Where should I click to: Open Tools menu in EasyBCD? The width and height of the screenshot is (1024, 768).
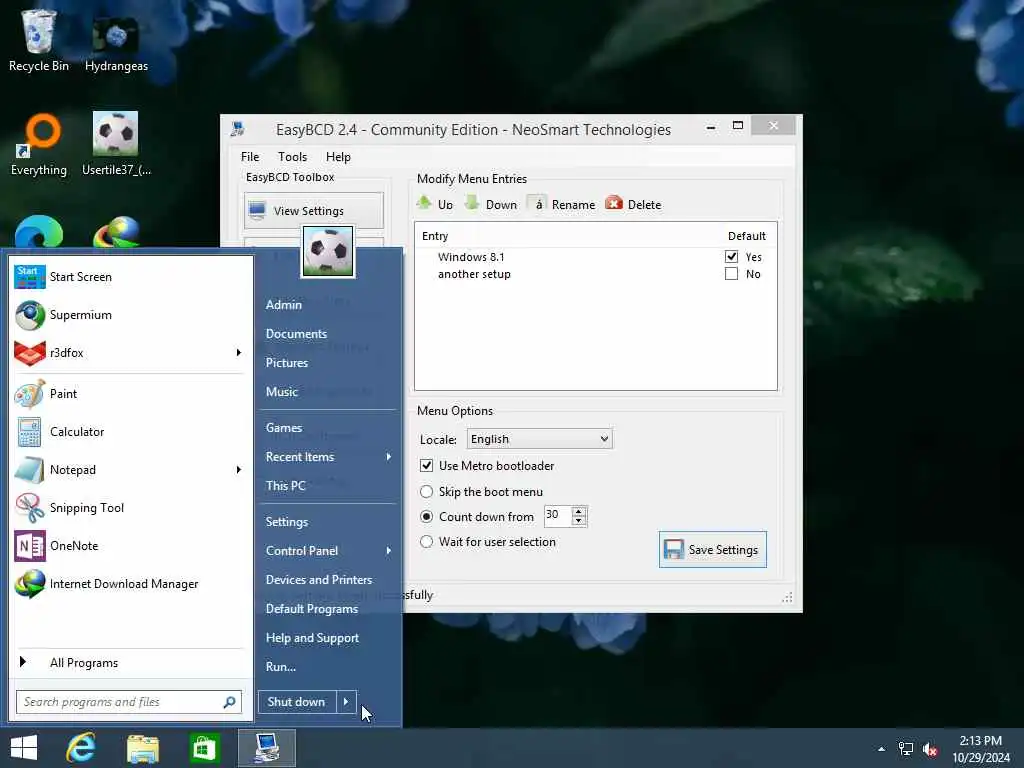coord(292,157)
